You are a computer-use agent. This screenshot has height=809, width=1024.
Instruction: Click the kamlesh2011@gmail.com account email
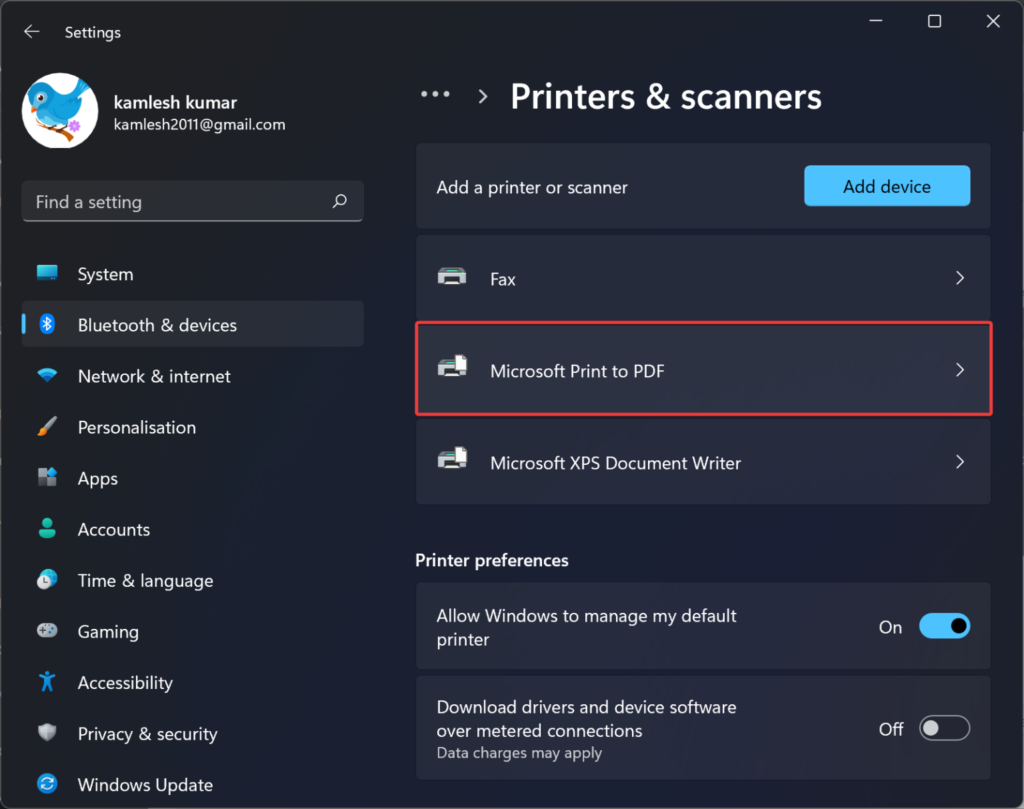click(199, 125)
